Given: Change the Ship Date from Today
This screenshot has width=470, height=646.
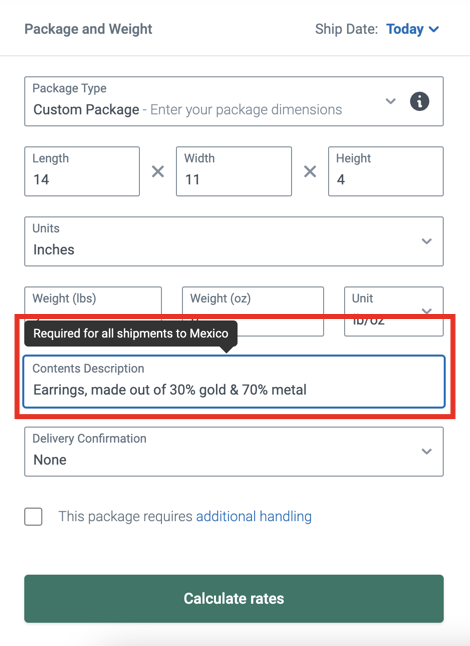Looking at the screenshot, I should point(412,29).
